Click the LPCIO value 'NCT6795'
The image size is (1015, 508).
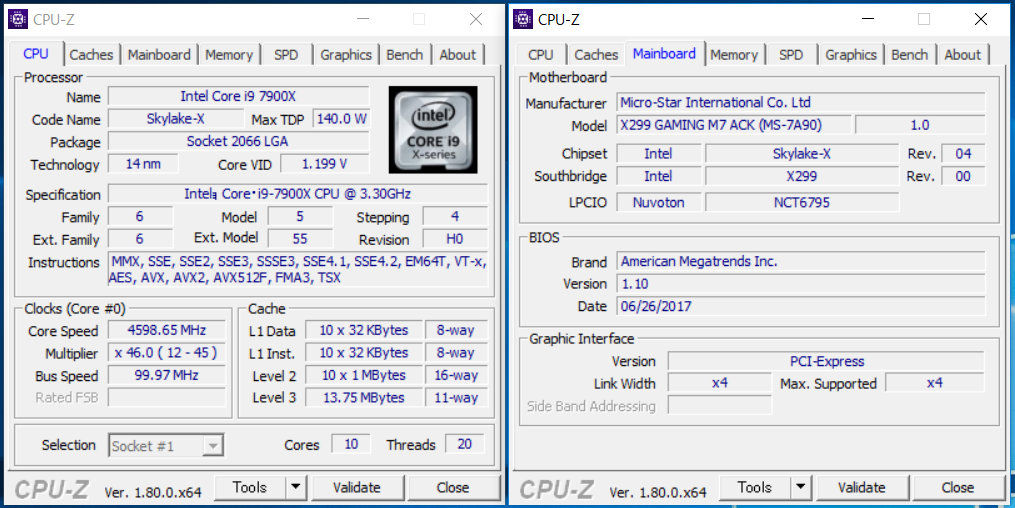[801, 203]
